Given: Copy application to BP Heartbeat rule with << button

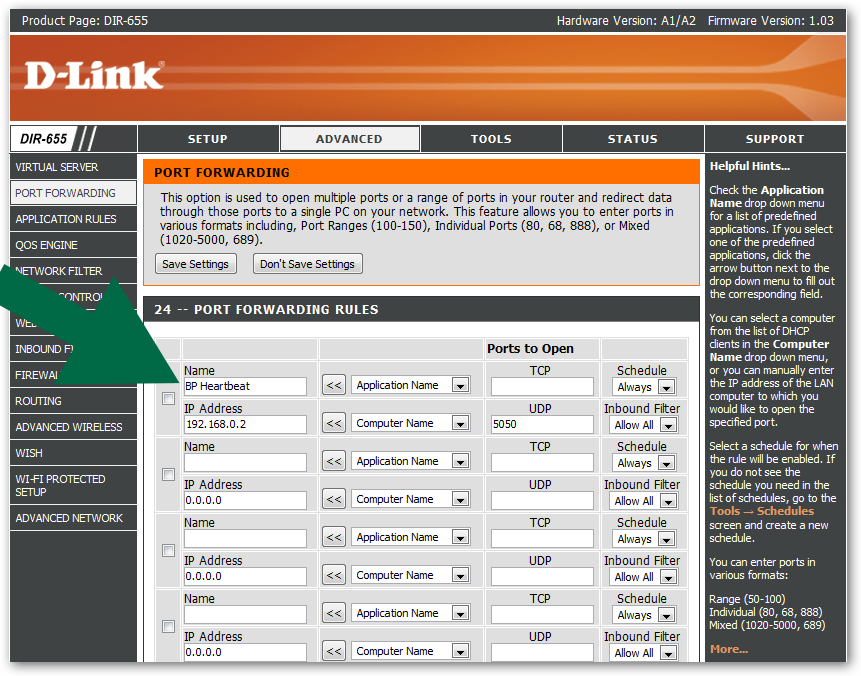Looking at the screenshot, I should click(x=334, y=386).
